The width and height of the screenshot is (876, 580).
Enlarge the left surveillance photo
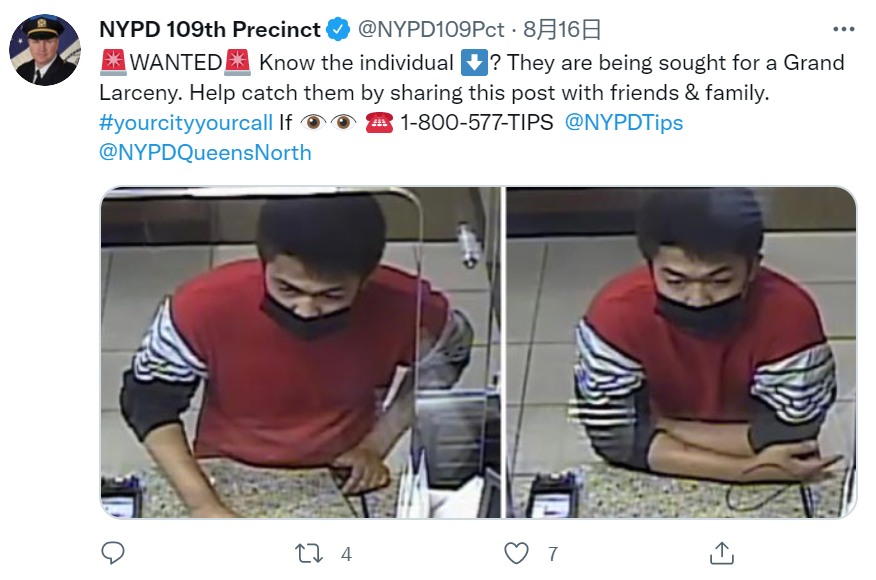pyautogui.click(x=301, y=352)
